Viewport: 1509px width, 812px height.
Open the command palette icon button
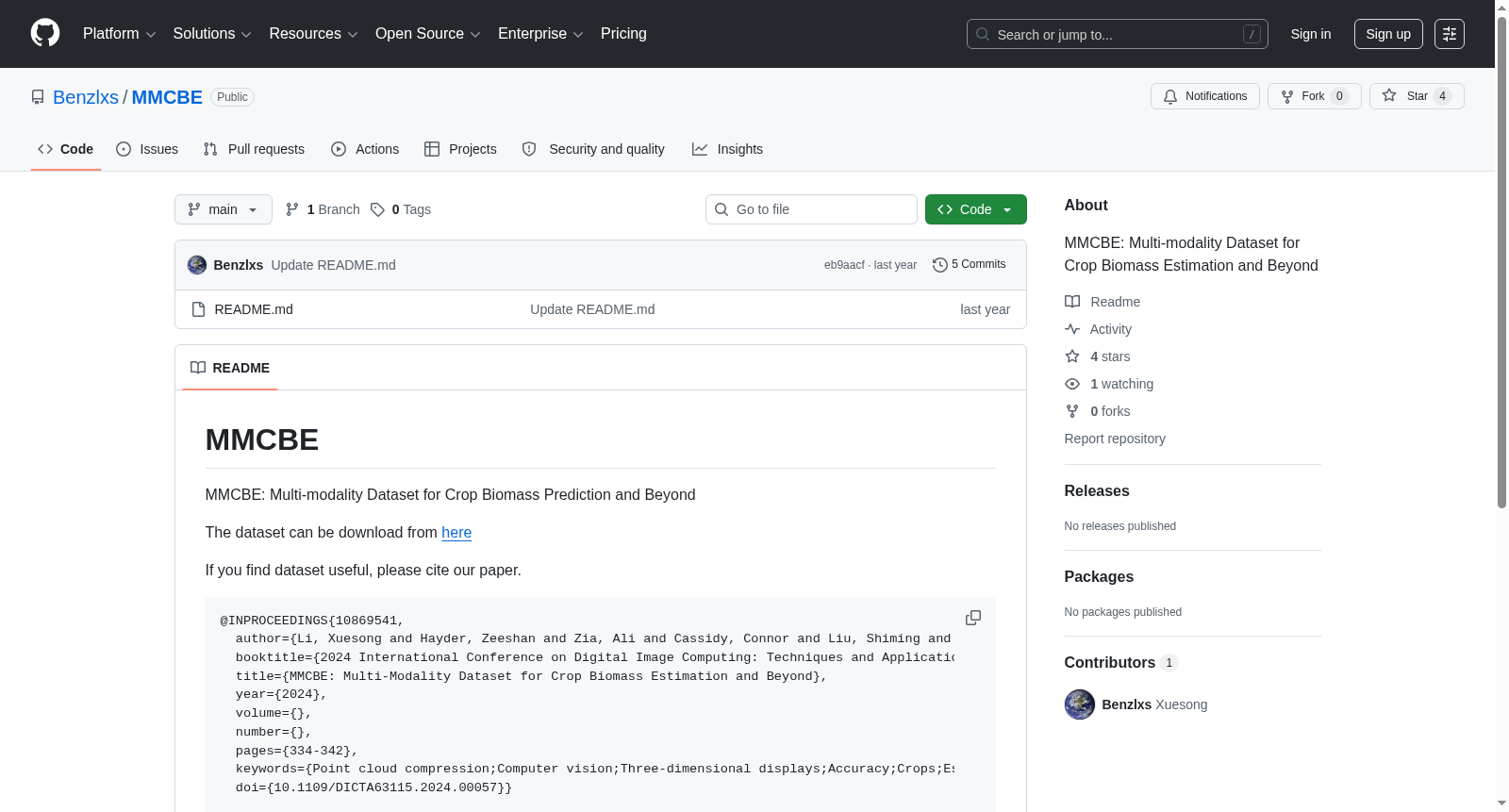coord(1450,34)
